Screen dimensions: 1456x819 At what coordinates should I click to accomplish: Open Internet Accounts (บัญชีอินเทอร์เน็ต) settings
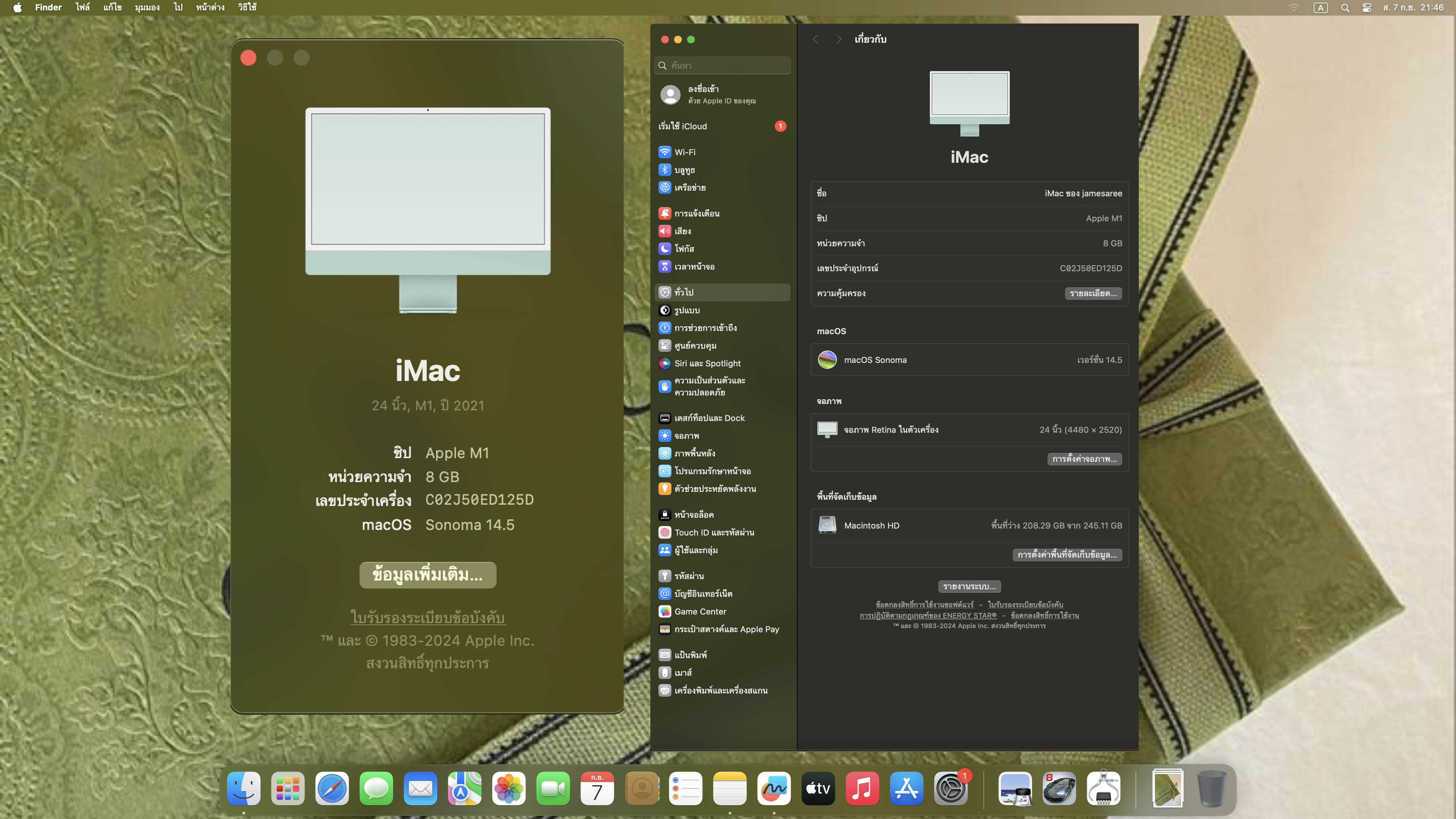coord(722,594)
